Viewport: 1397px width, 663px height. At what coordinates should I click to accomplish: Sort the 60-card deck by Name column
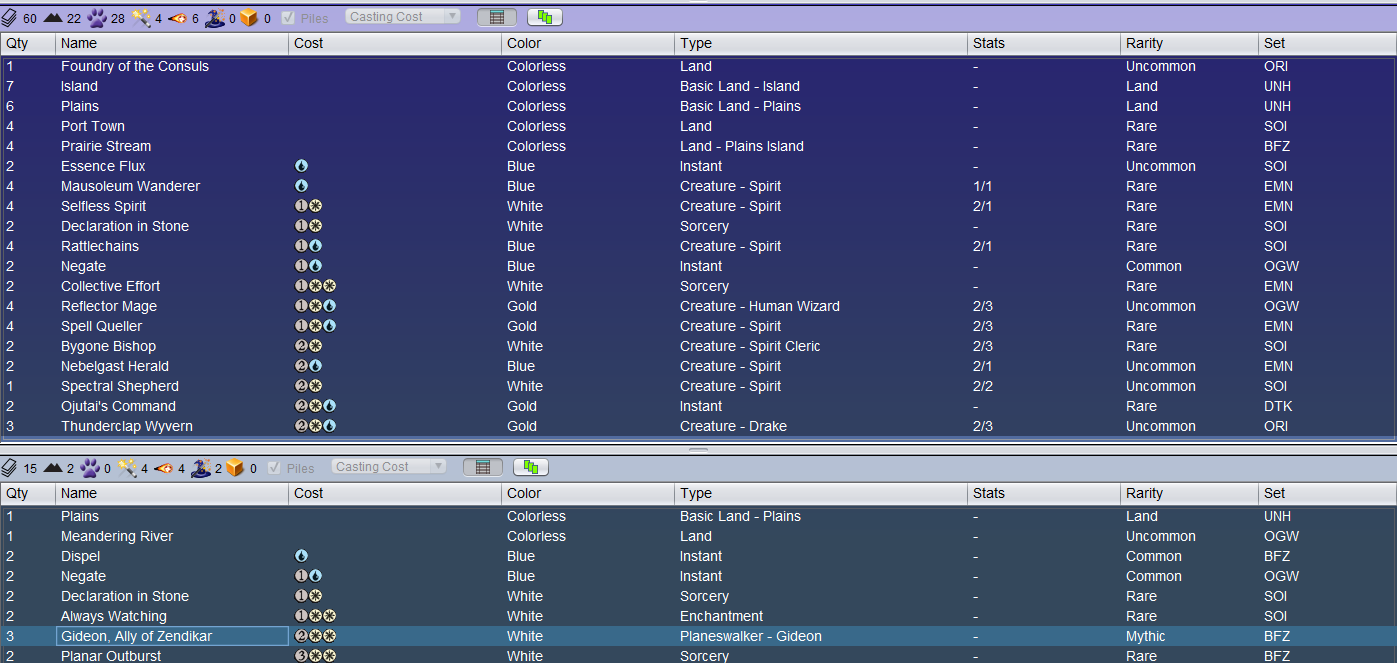pyautogui.click(x=173, y=44)
